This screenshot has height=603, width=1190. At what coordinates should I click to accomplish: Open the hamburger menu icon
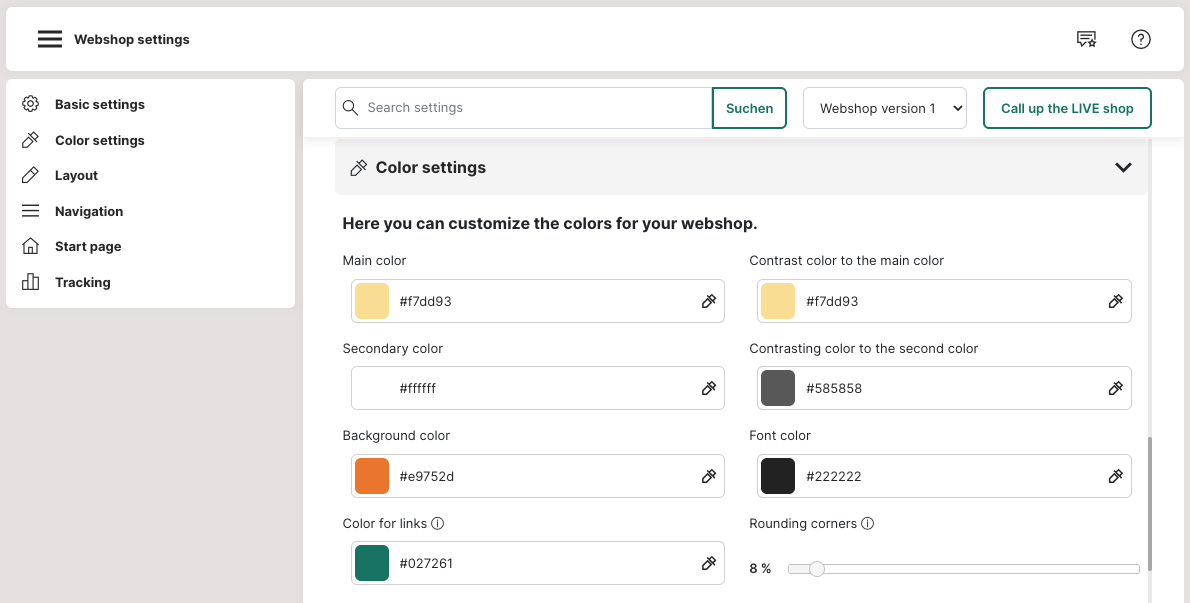(x=50, y=39)
